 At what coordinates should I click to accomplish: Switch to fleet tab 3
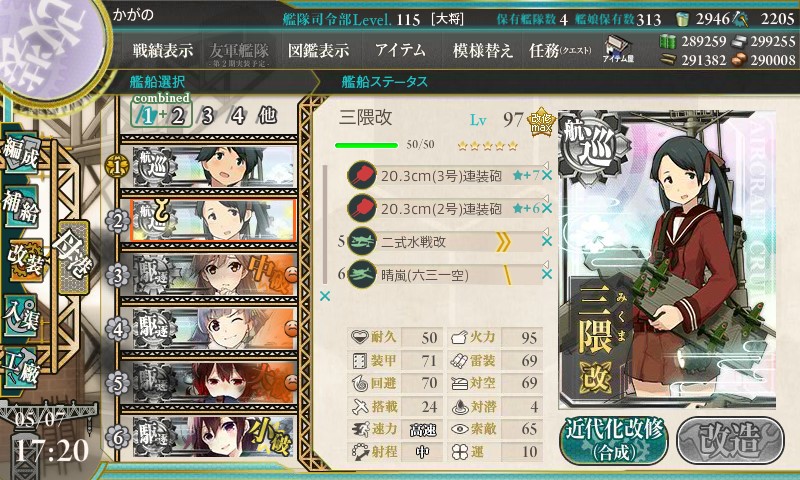(207, 116)
